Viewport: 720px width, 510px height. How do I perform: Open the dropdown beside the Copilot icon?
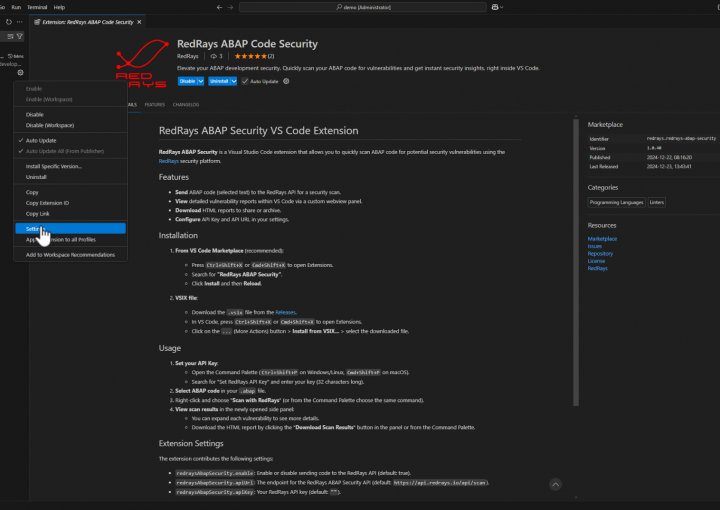pyautogui.click(x=501, y=7)
